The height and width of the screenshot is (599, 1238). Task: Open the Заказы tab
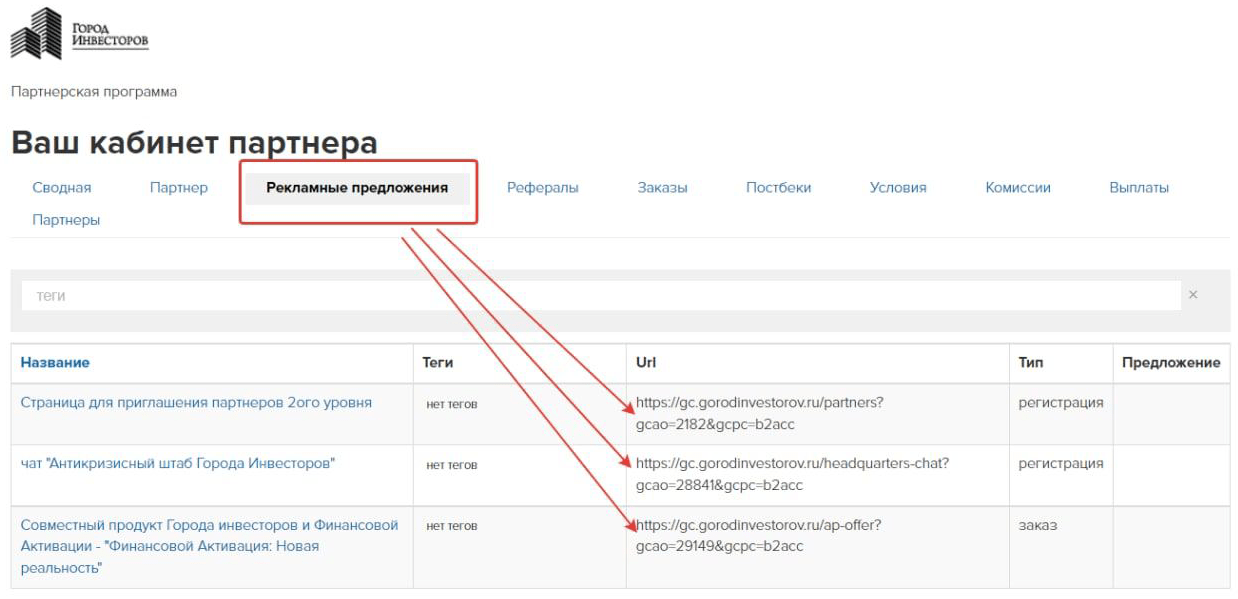662,187
